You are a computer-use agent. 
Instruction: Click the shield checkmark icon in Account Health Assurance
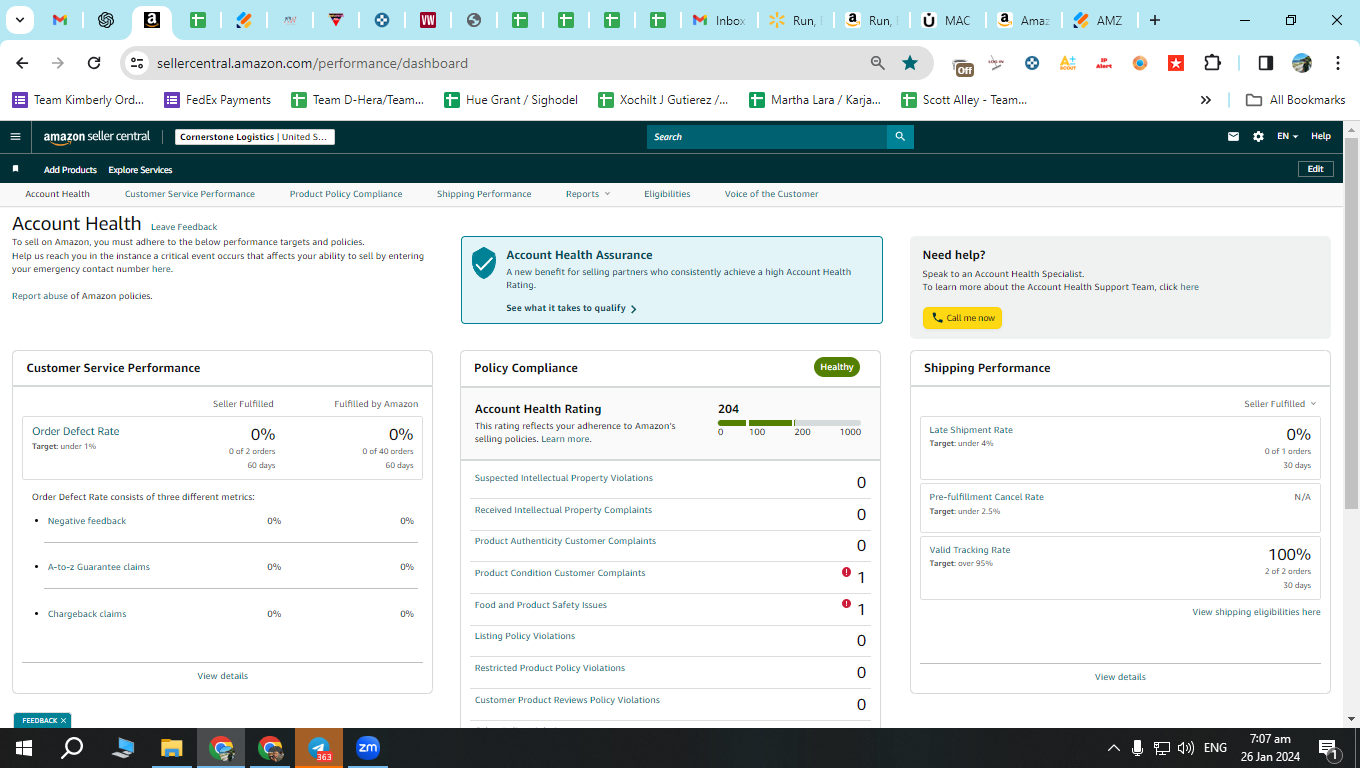coord(484,263)
